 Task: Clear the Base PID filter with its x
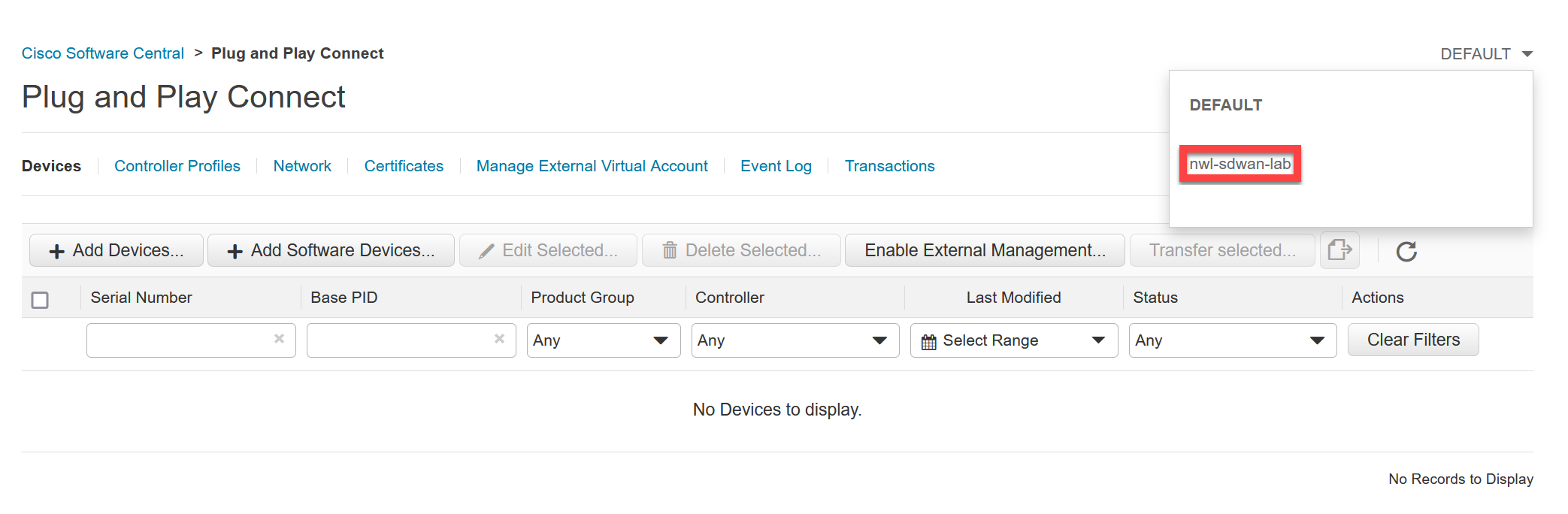tap(499, 339)
